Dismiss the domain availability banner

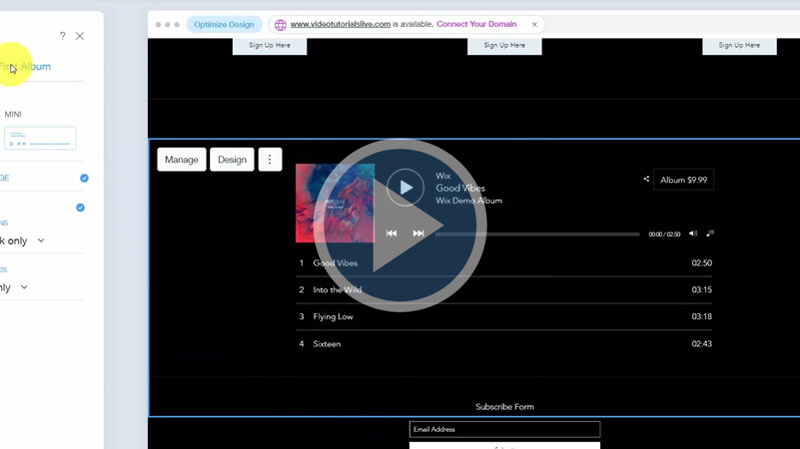(x=535, y=24)
